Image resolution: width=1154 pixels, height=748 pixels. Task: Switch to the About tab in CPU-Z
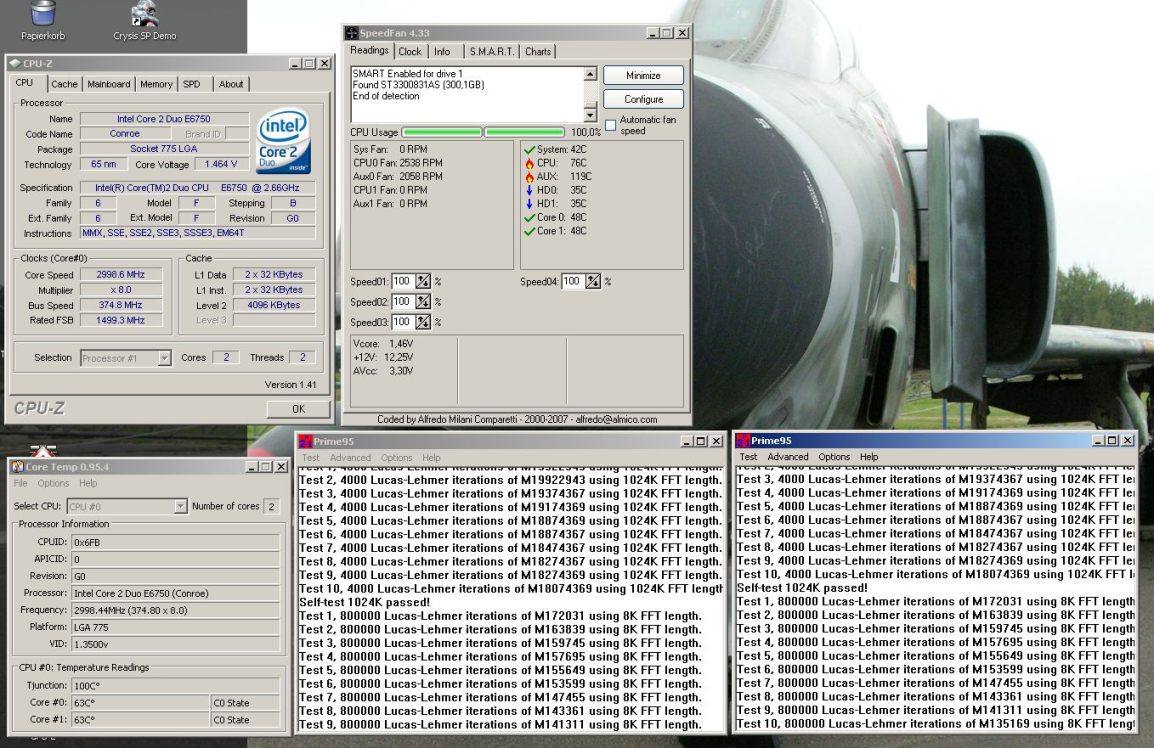tap(231, 84)
